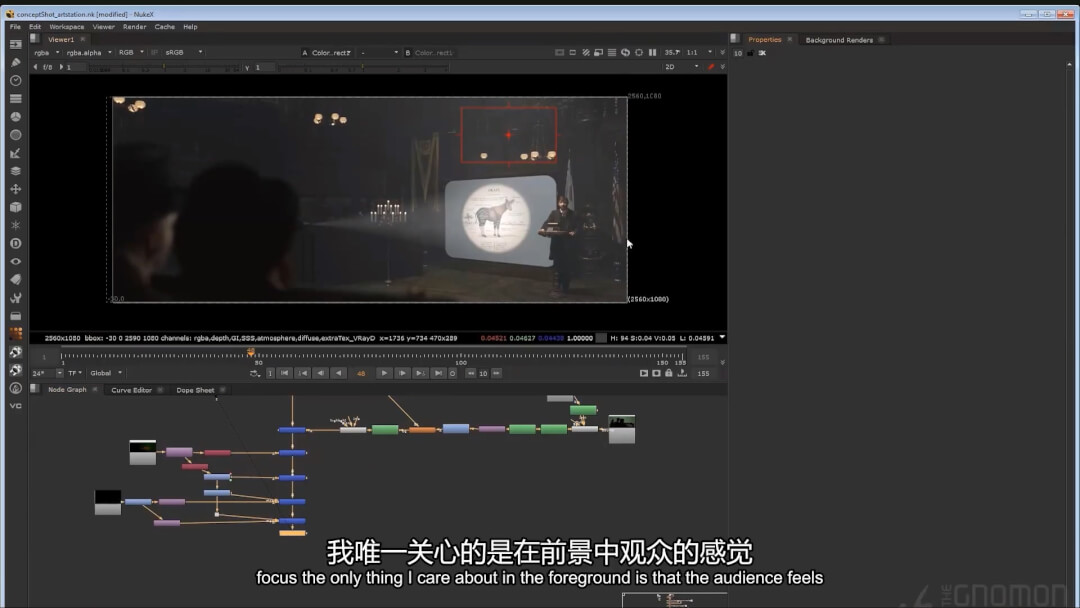Viewport: 1080px width, 608px height.
Task: Step forward one frame
Action: [x=402, y=373]
